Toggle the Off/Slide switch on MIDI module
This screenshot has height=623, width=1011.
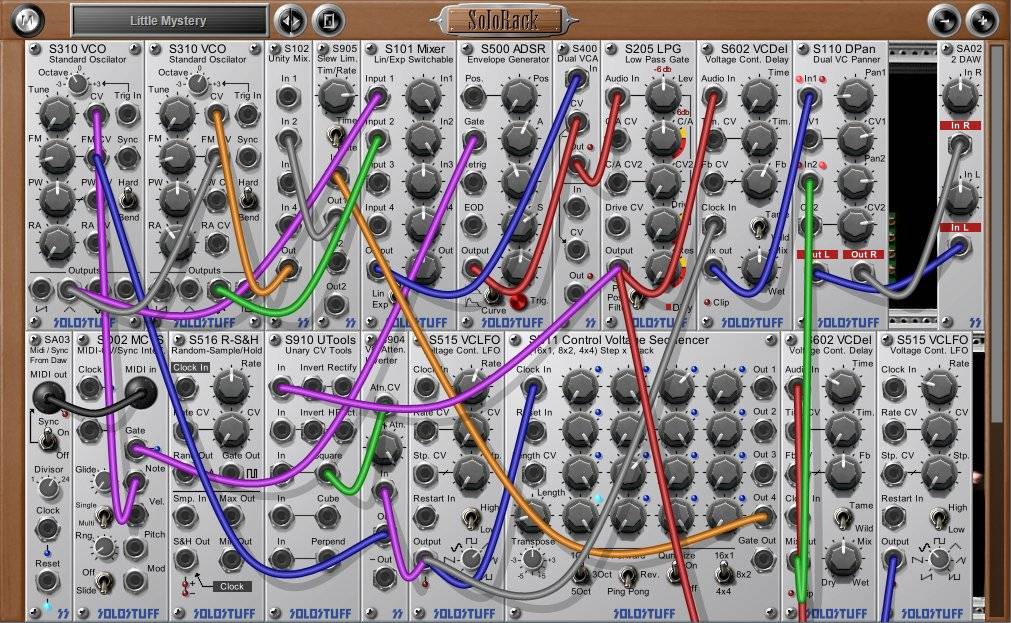coord(105,580)
